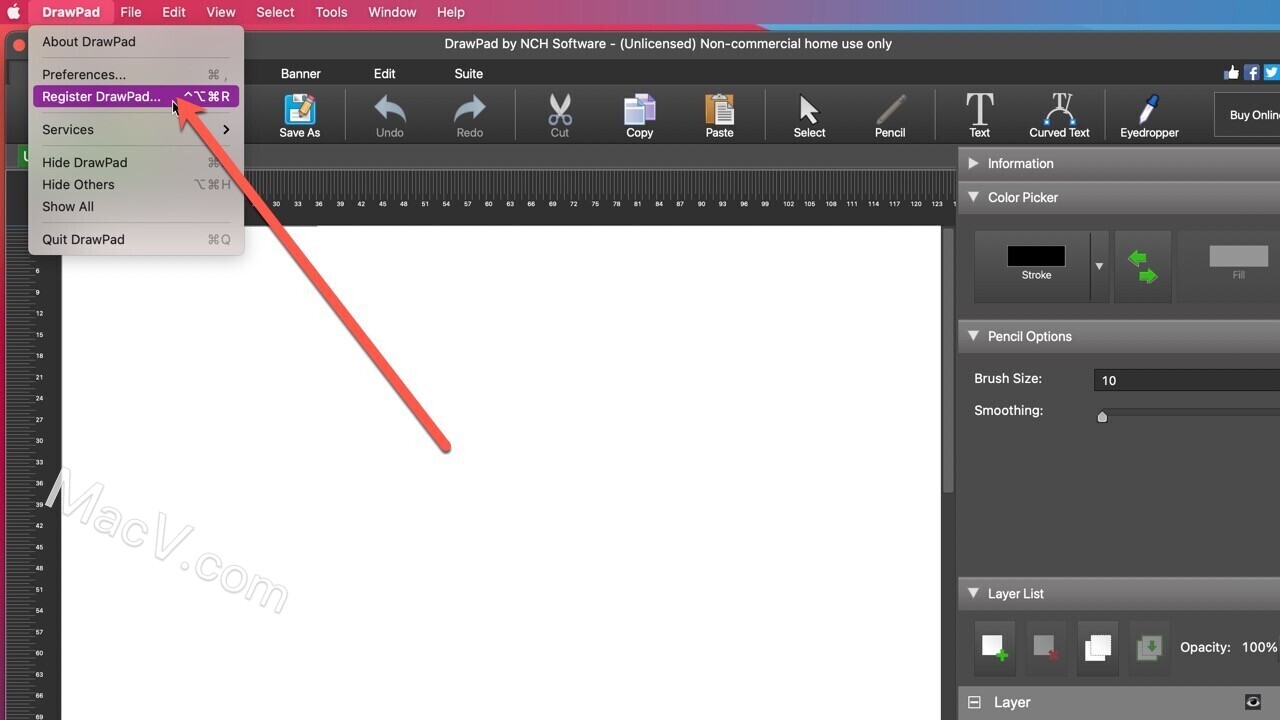Collapse the Pencil Options panel

973,336
